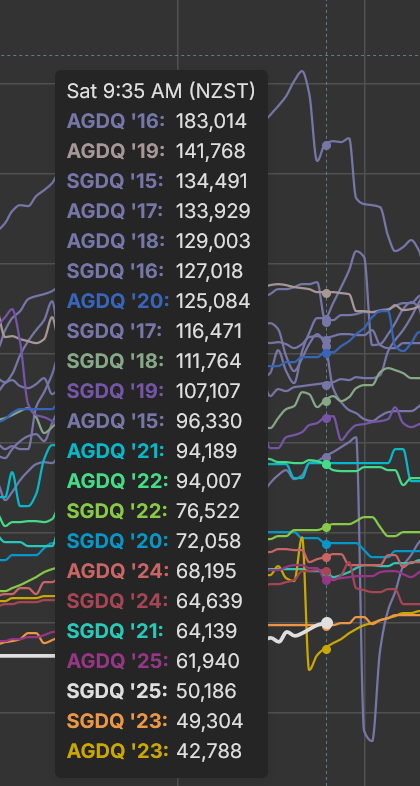Viewport: 420px width, 786px height.
Task: Click the SGDQ '21 teal tooltip label
Action: 115,631
